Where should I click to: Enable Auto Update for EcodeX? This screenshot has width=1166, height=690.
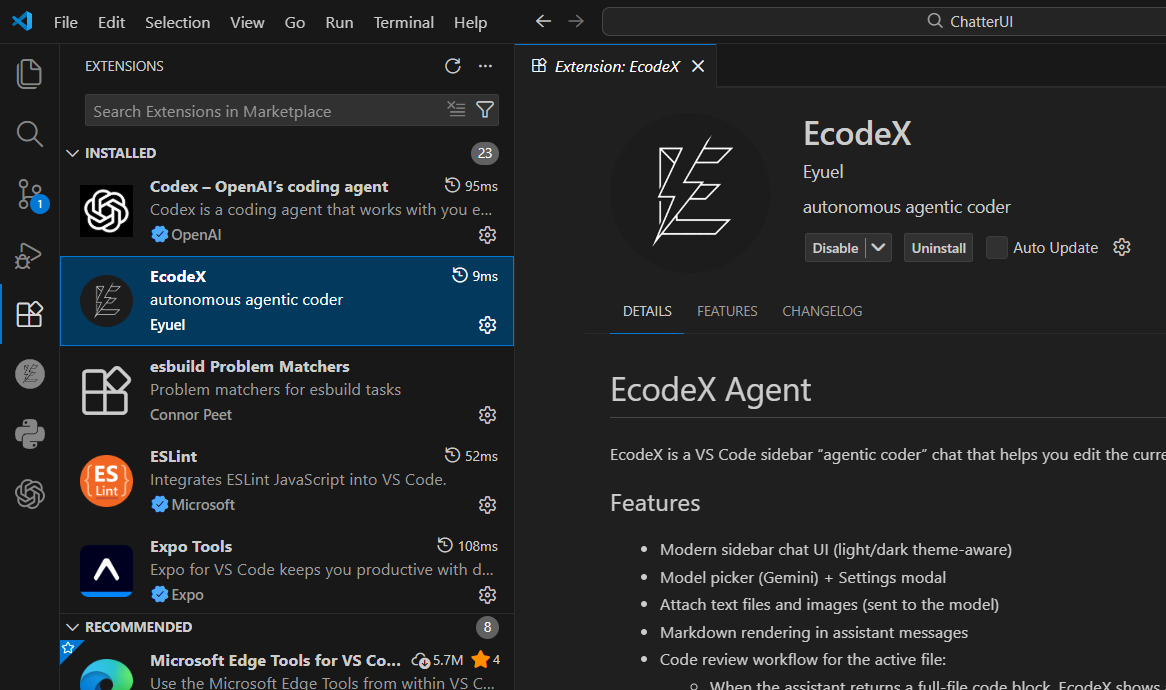pos(996,247)
